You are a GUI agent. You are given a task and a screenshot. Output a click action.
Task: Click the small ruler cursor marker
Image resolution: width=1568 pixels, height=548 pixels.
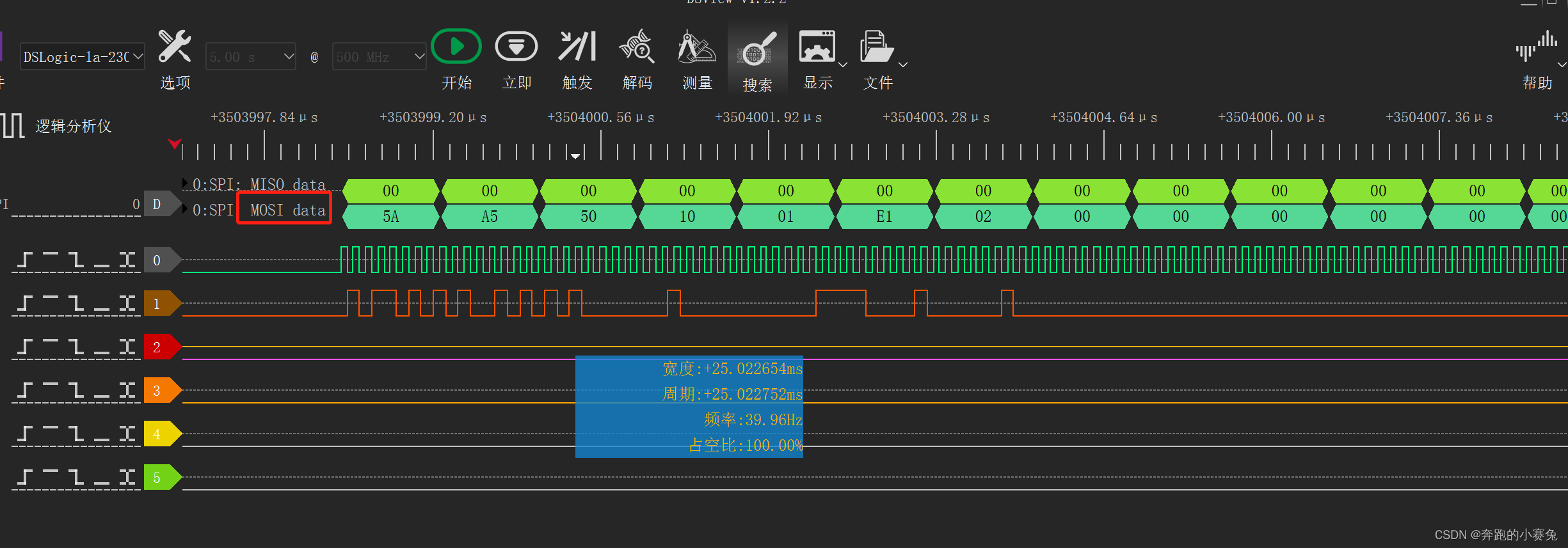pyautogui.click(x=575, y=155)
